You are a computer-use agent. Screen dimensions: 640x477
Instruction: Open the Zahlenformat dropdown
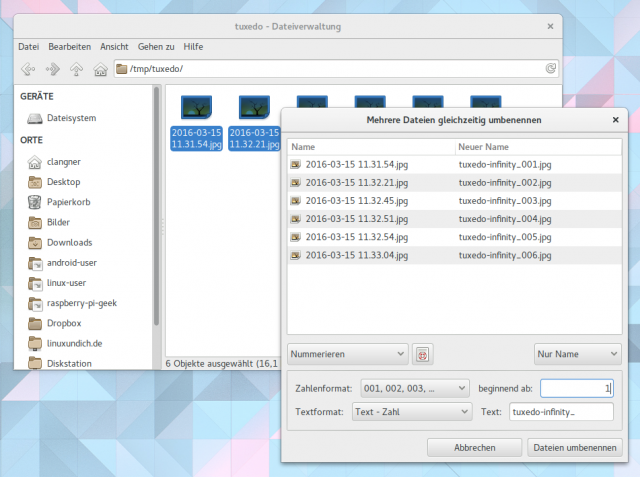[x=414, y=388]
